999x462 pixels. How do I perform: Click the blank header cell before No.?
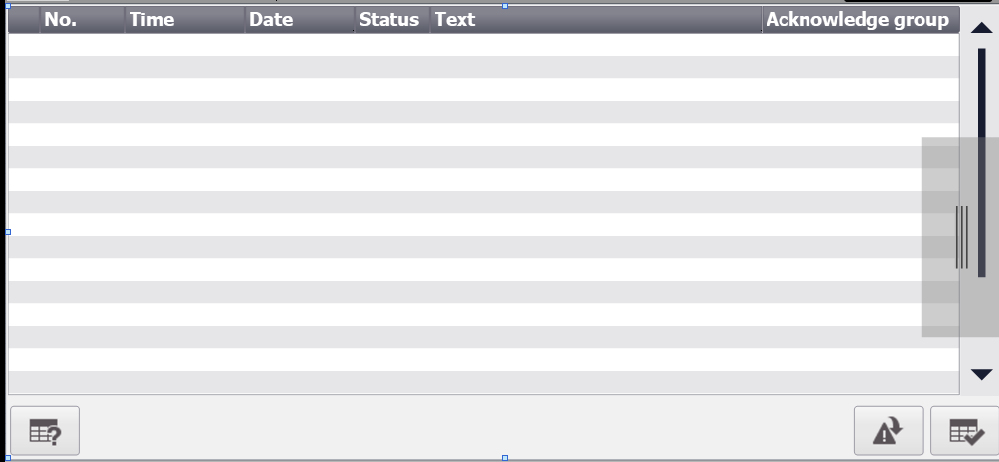coord(24,20)
